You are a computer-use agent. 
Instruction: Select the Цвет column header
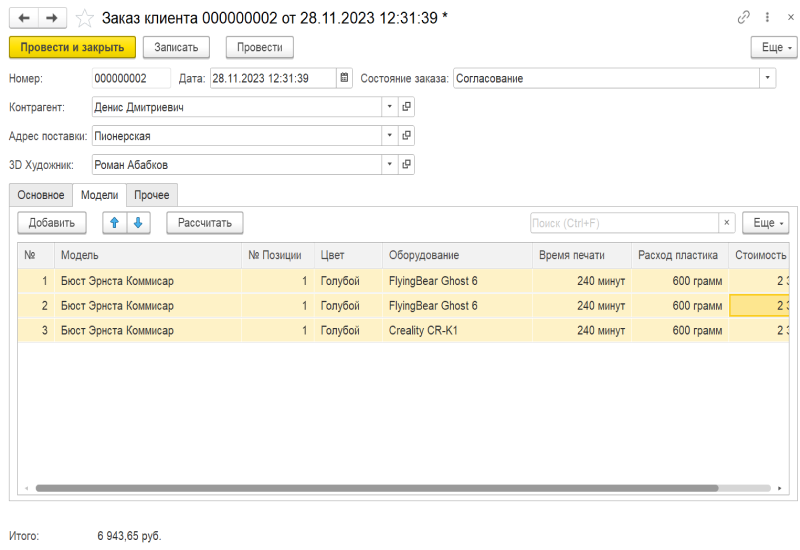pos(348,255)
